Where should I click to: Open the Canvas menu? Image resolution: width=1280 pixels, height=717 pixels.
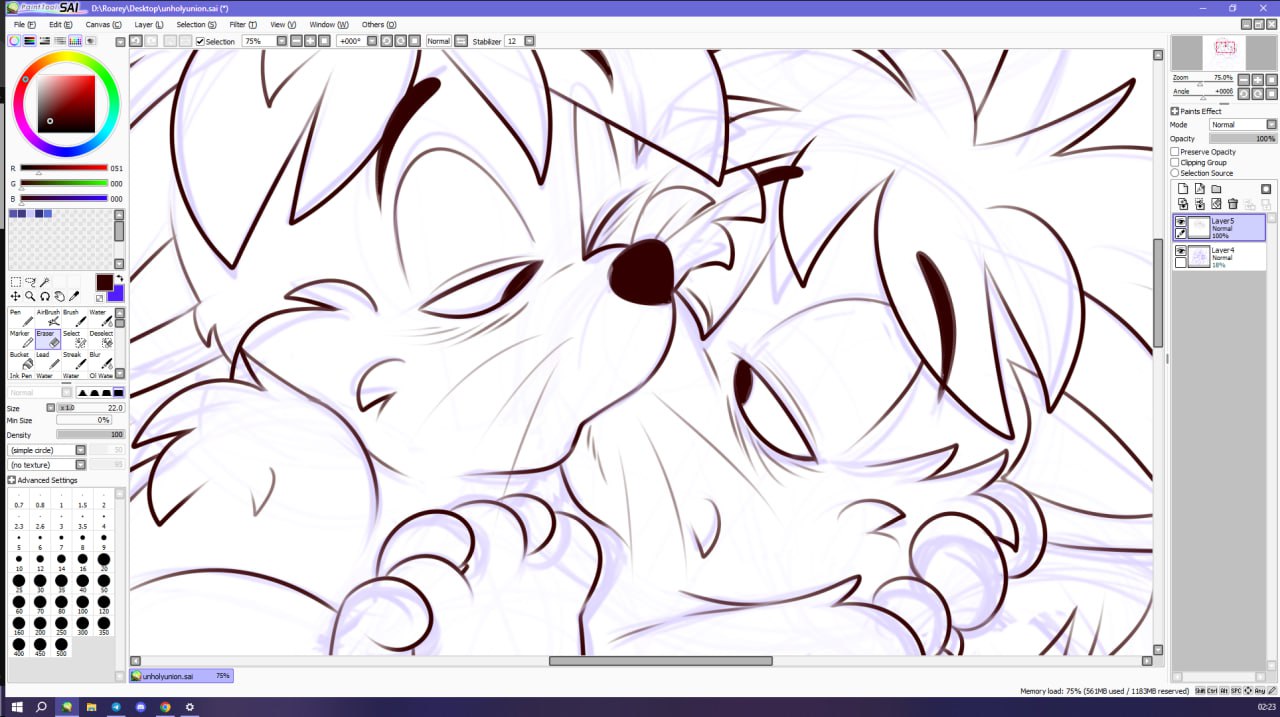(103, 24)
